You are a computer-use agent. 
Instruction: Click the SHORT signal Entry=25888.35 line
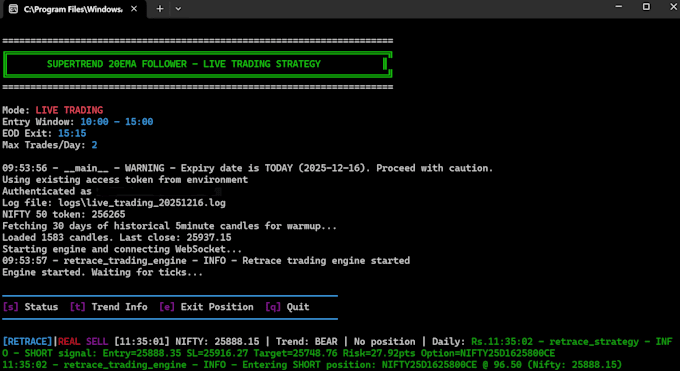(278, 353)
